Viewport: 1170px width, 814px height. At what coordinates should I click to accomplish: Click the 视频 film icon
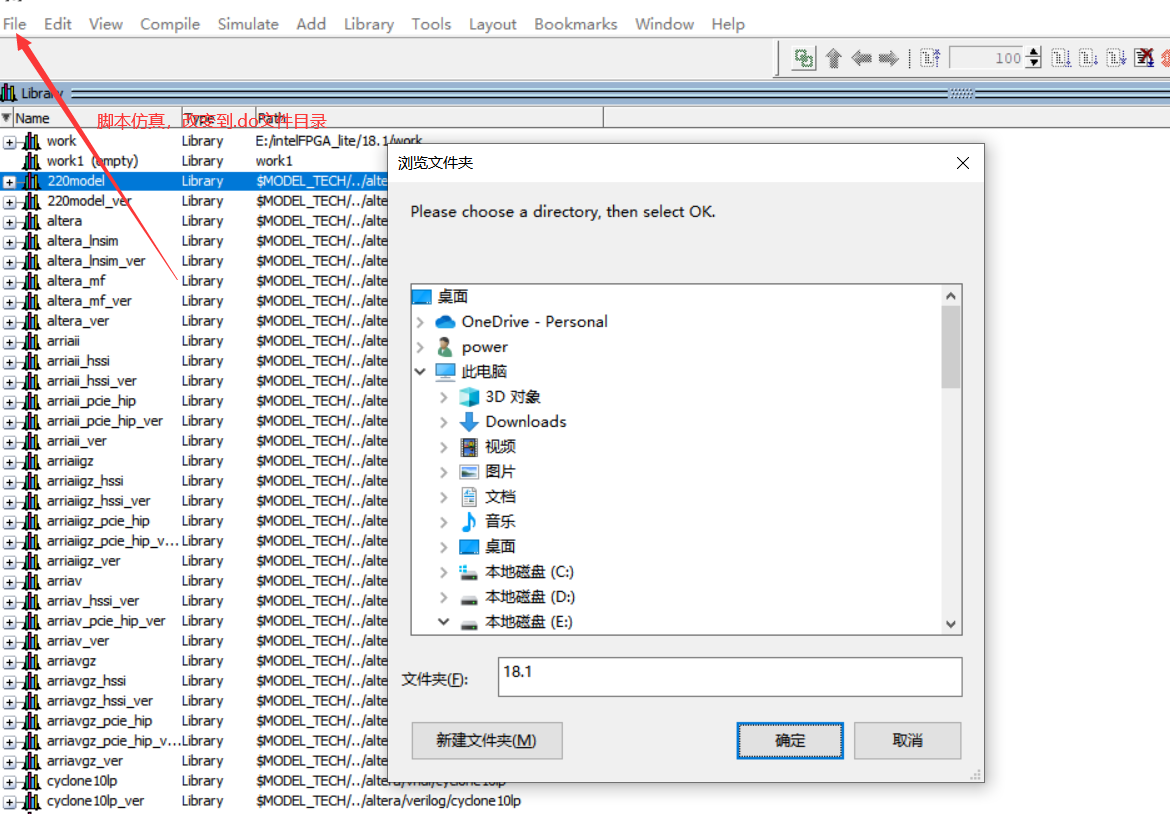coord(469,447)
